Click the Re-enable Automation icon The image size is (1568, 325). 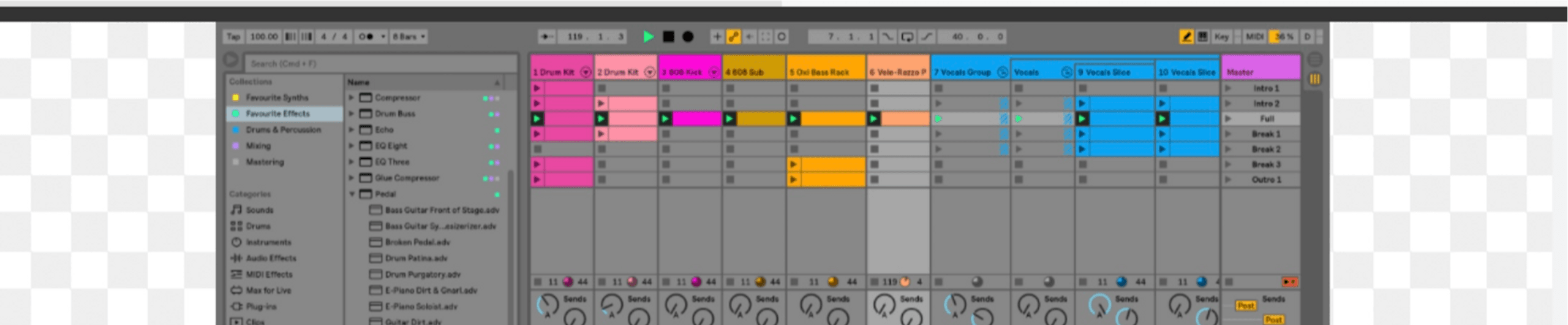click(749, 37)
